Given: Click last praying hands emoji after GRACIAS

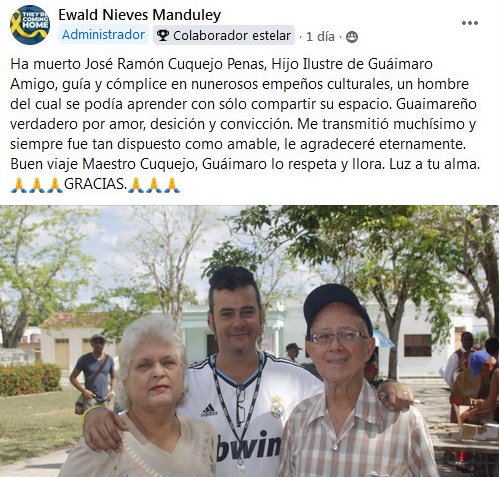Looking at the screenshot, I should (172, 185).
